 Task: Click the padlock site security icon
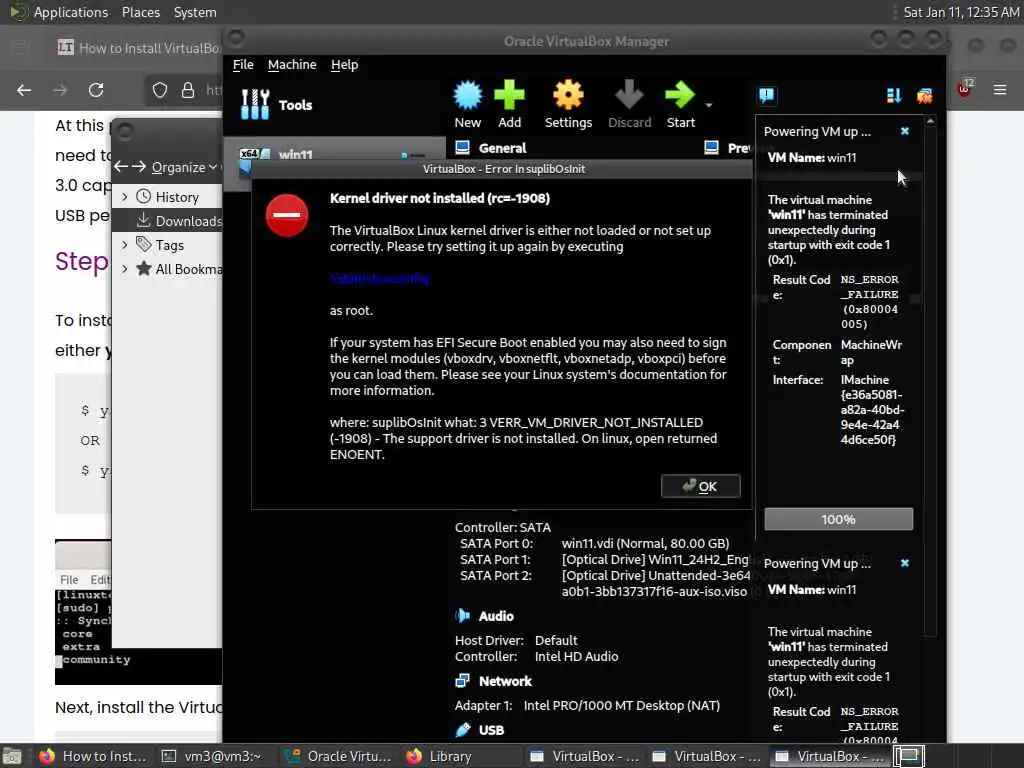click(188, 90)
